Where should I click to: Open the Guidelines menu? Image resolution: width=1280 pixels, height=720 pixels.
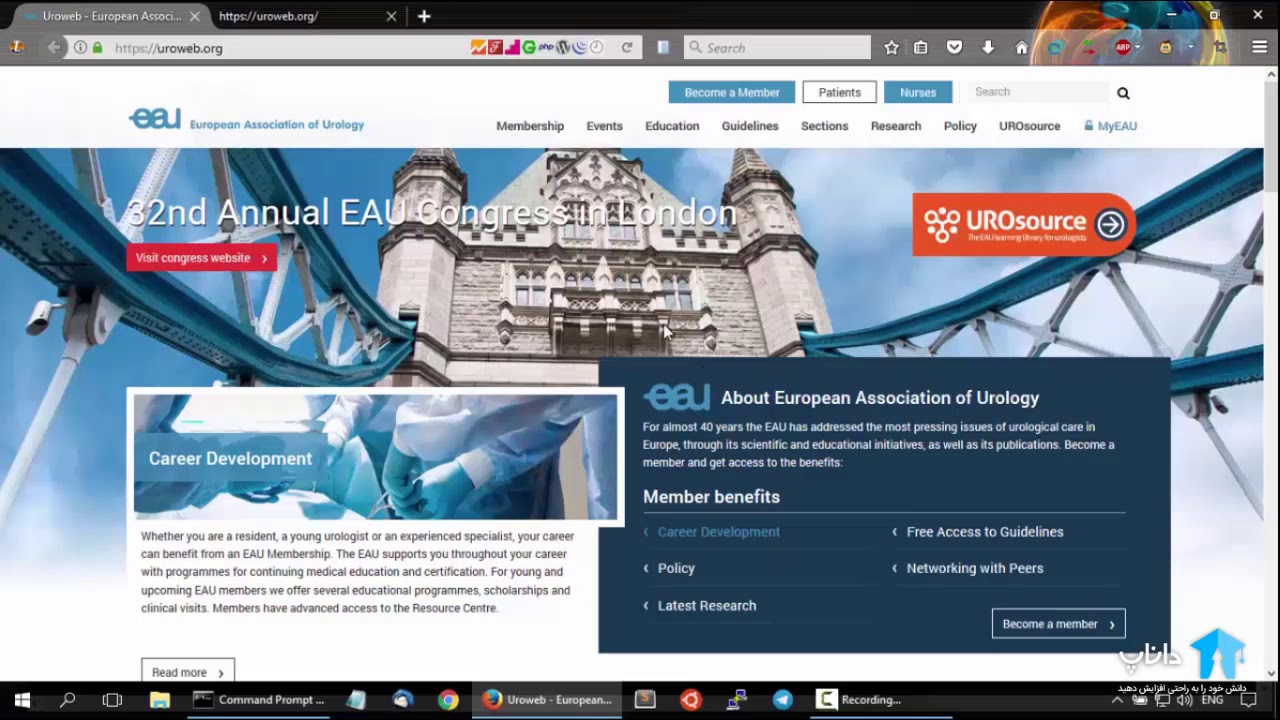(x=750, y=126)
